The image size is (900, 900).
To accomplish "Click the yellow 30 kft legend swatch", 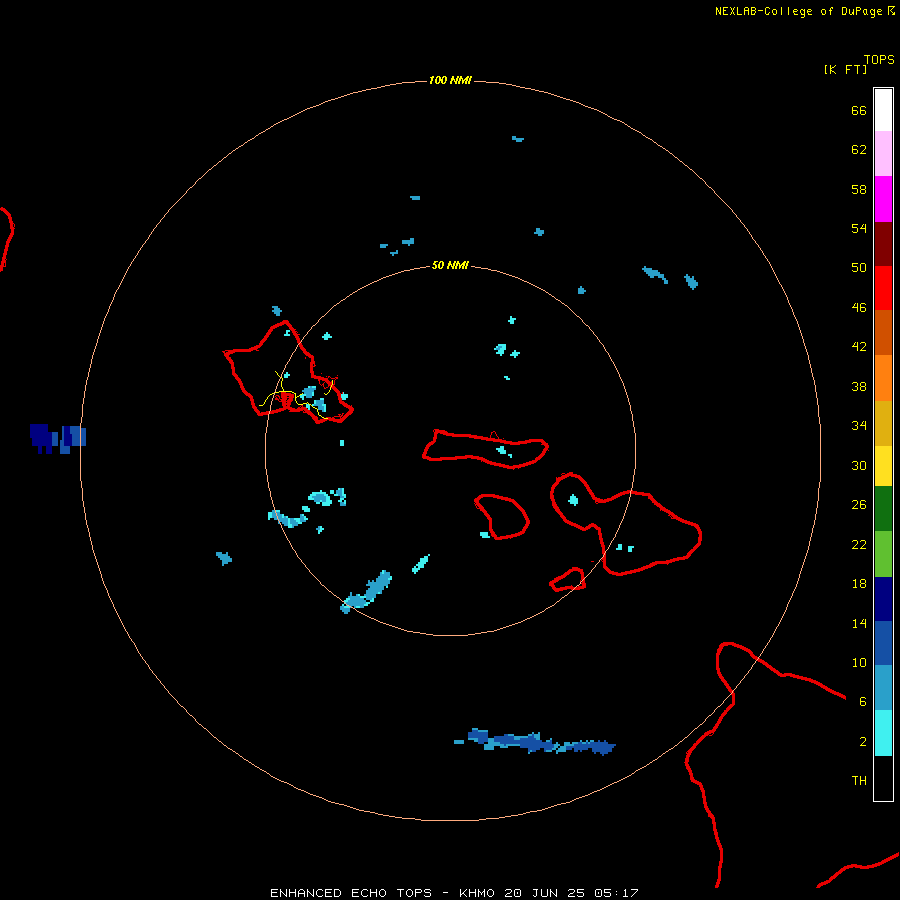I will pyautogui.click(x=883, y=466).
